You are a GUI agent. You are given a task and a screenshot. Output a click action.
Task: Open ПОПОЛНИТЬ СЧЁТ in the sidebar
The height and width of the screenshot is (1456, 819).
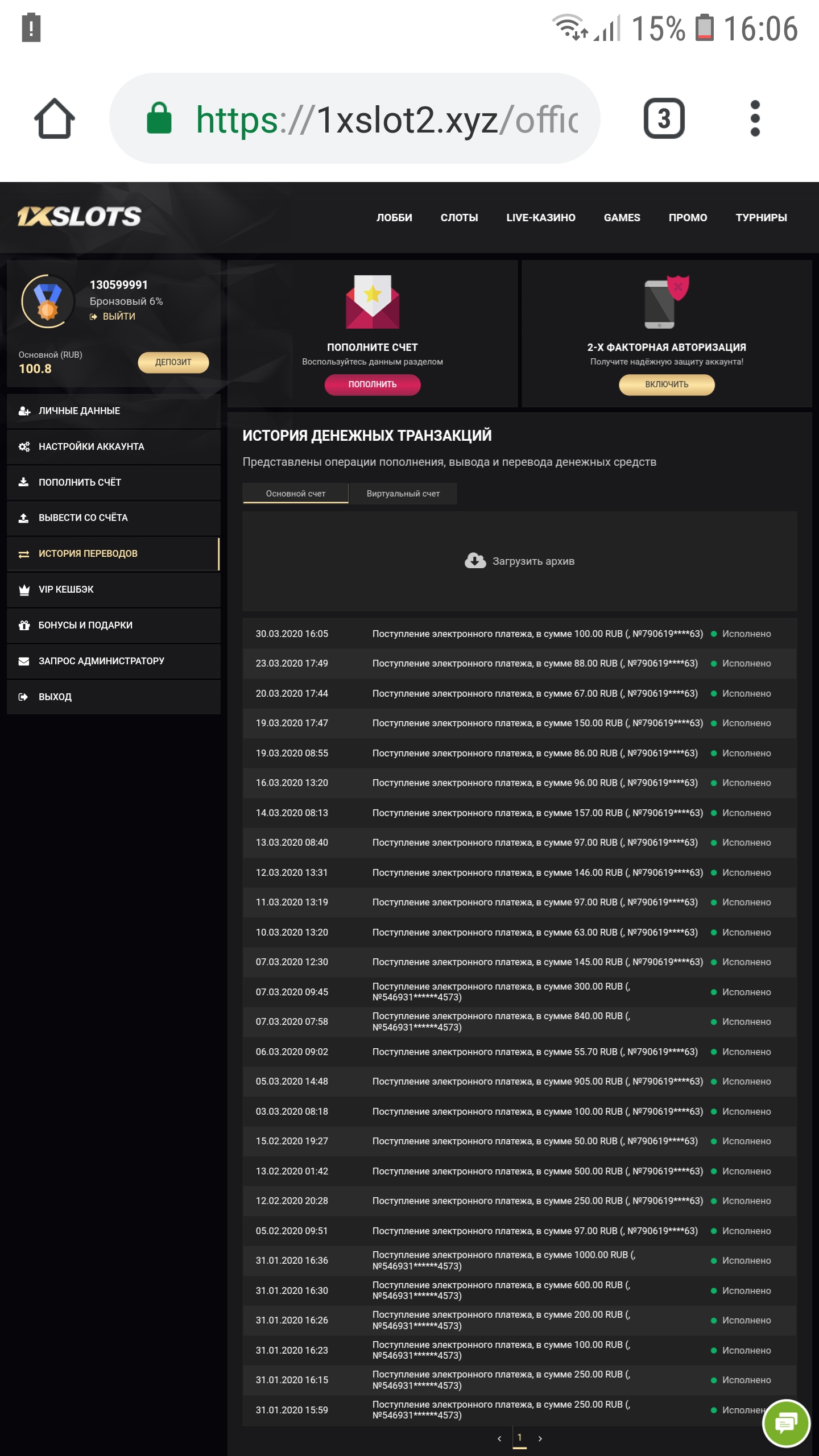coord(114,483)
